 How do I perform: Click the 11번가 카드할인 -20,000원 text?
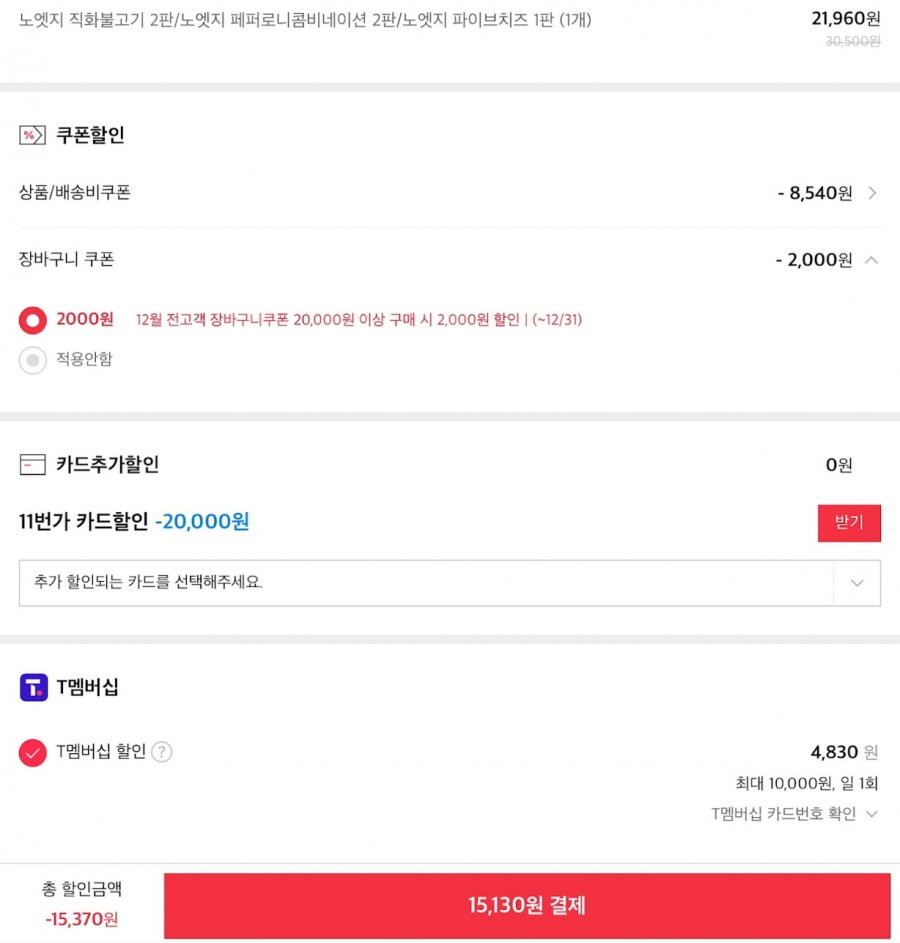coord(134,521)
